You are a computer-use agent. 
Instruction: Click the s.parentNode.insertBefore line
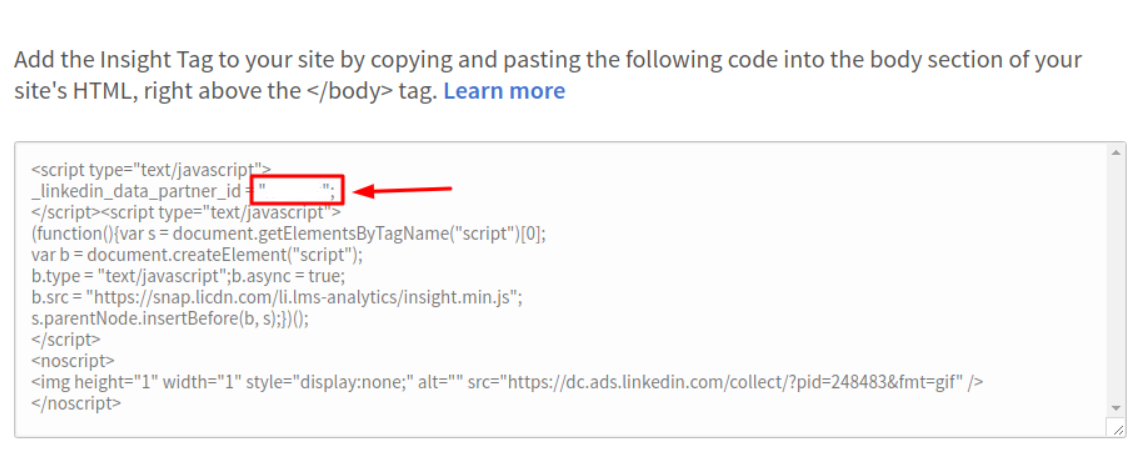170,319
